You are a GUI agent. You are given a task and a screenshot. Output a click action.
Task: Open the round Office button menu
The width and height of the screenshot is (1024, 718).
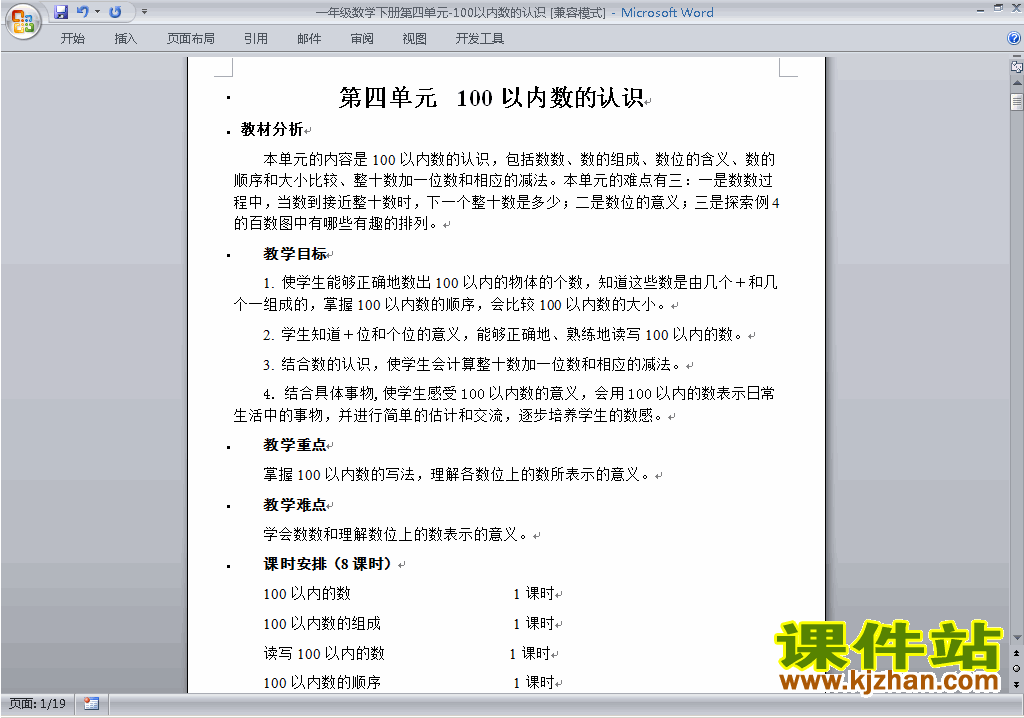click(x=23, y=22)
